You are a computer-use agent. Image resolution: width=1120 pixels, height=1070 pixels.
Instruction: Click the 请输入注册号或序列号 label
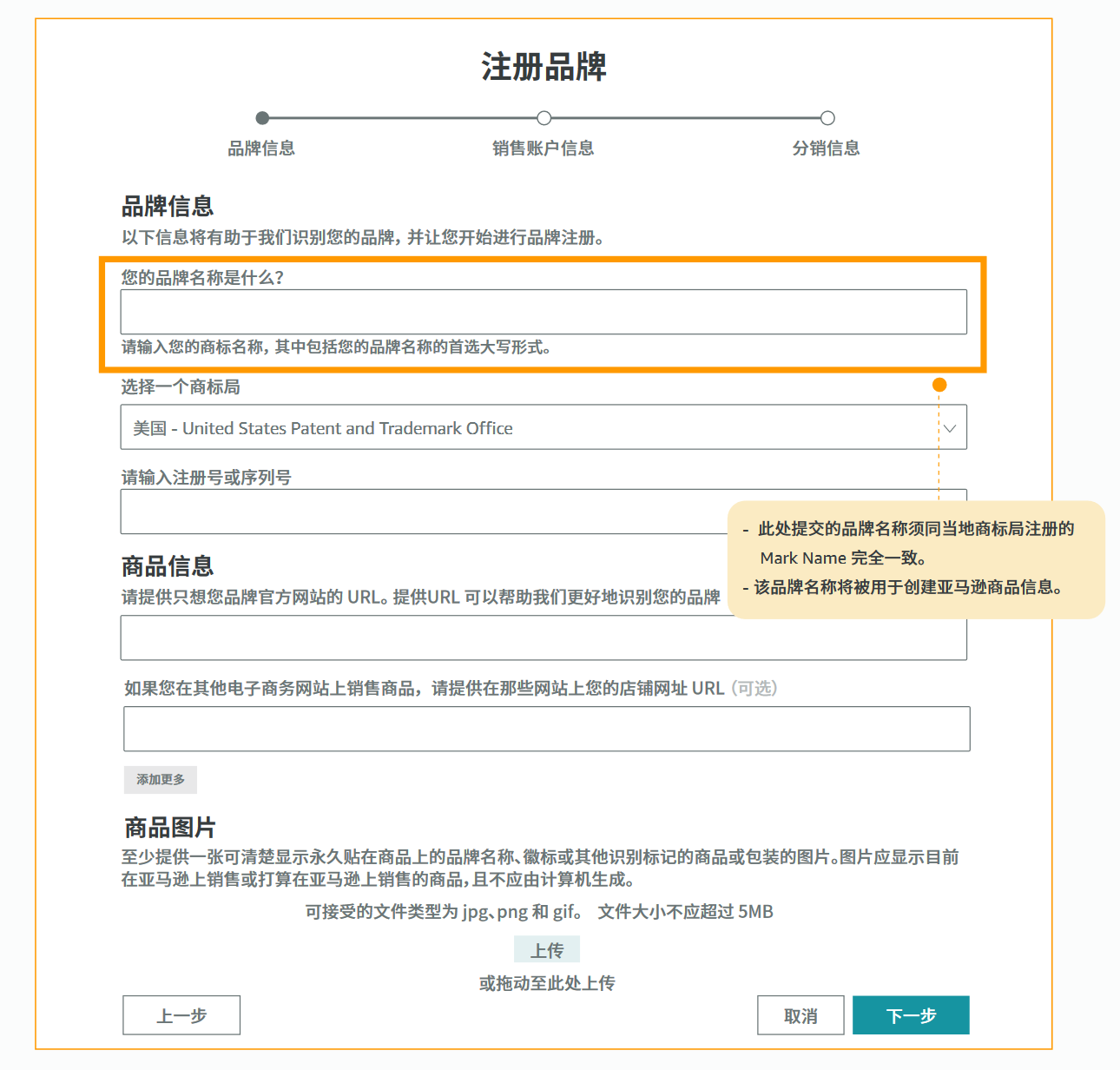tap(207, 477)
